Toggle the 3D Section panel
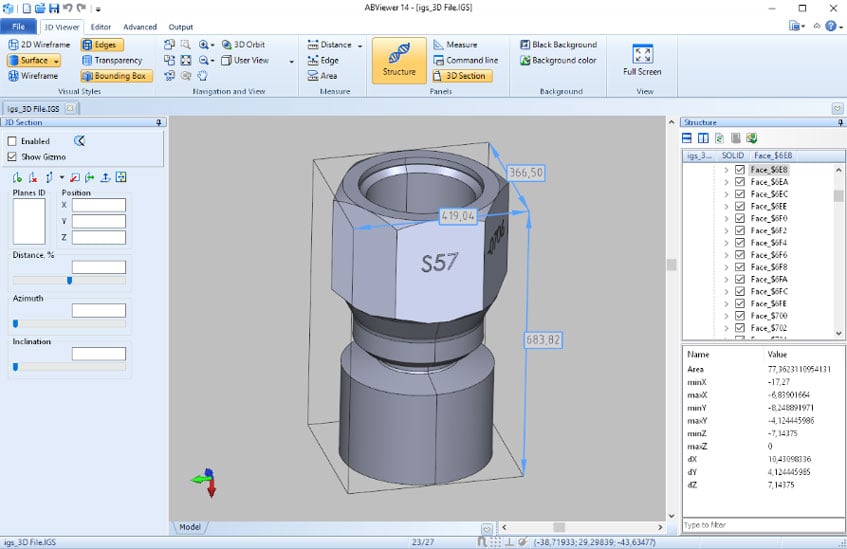The width and height of the screenshot is (847, 549). (462, 76)
